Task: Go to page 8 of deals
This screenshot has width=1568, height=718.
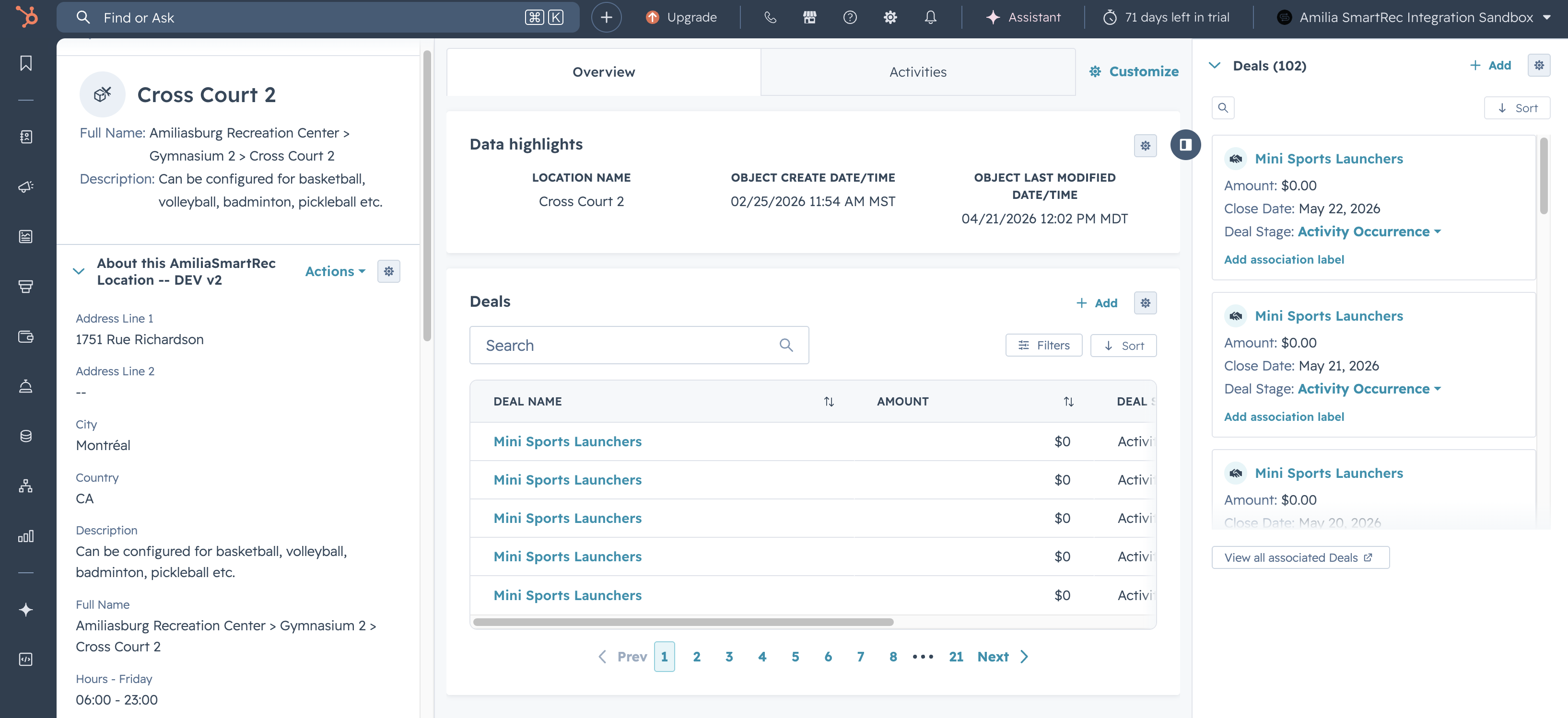Action: 893,657
